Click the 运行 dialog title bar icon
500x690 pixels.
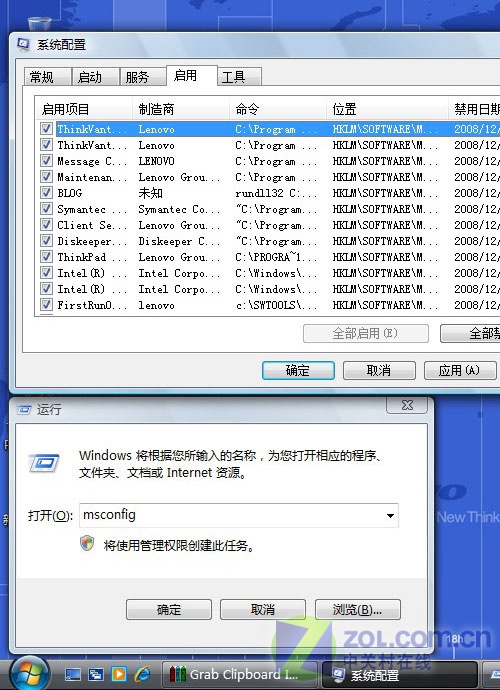[24, 410]
